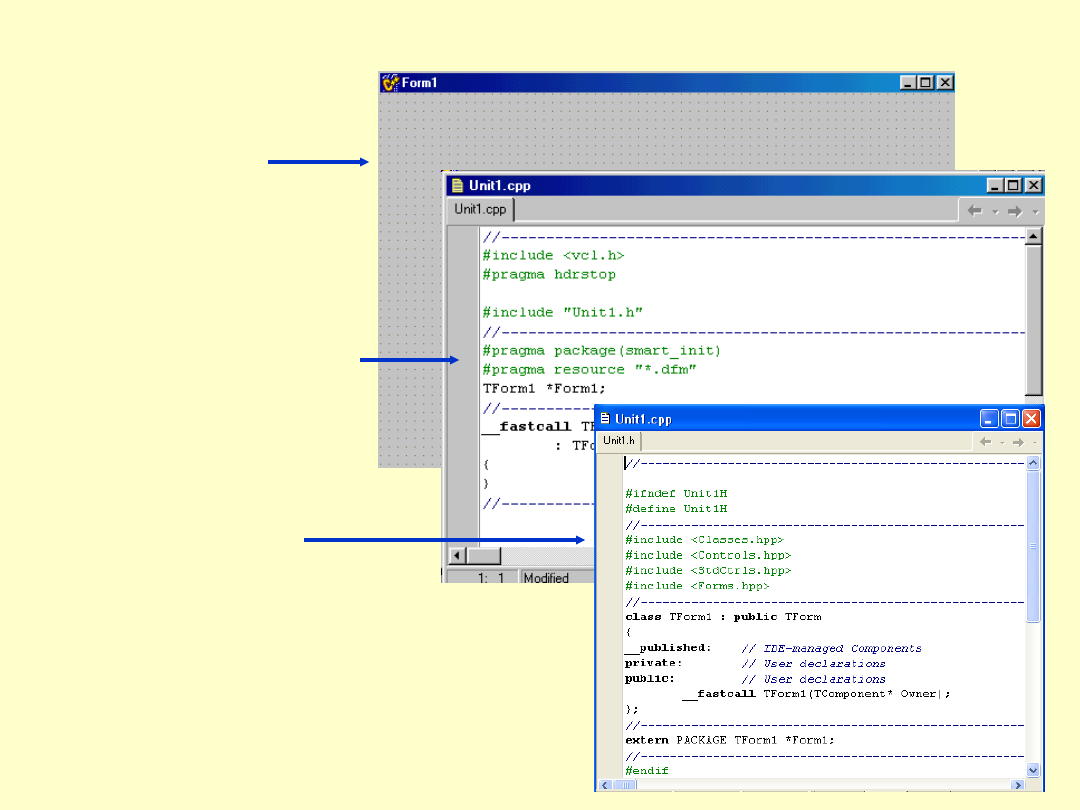The width and height of the screenshot is (1080, 810).
Task: Click vertical scrollbar thumb in middle Unit1.cpp editor
Action: [x=1033, y=320]
